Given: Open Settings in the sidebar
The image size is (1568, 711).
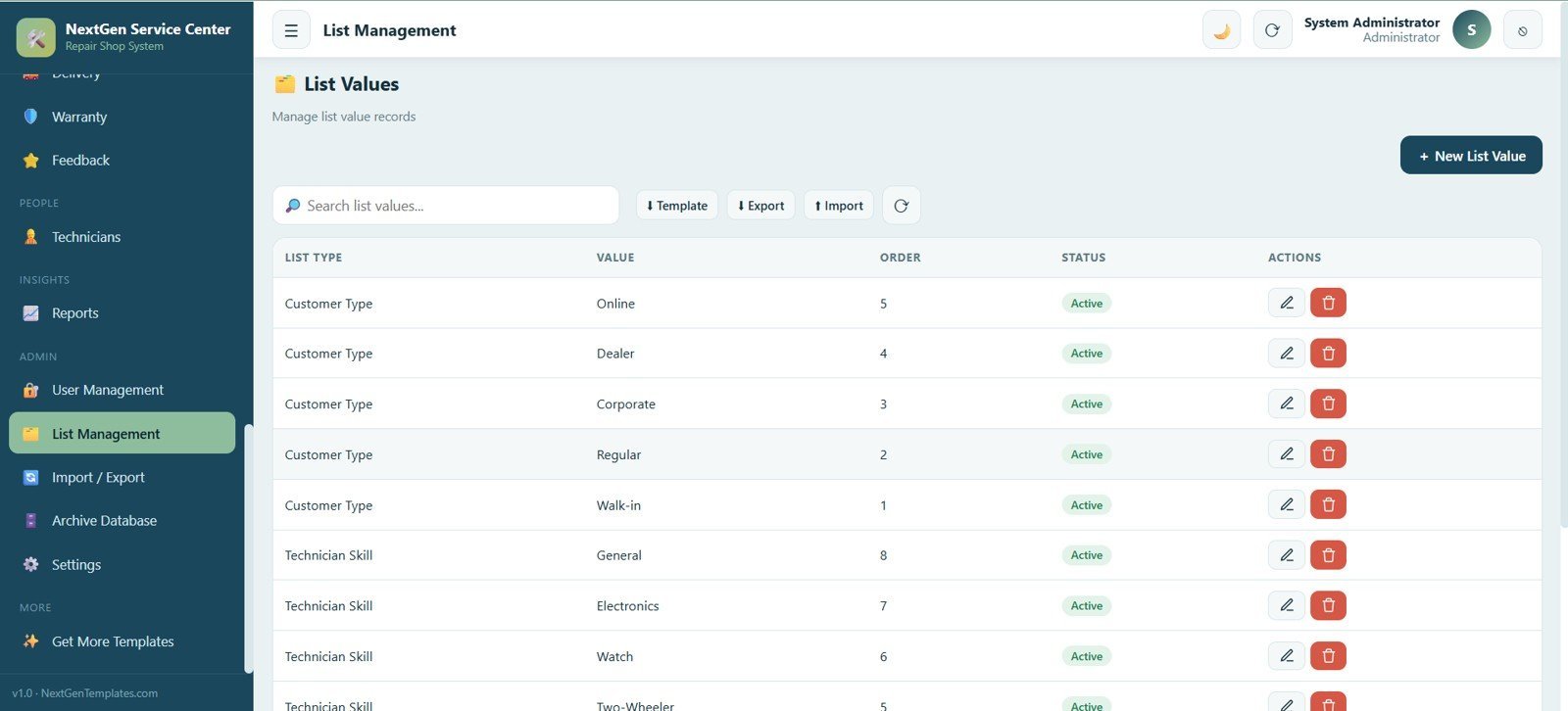Looking at the screenshot, I should [122, 564].
